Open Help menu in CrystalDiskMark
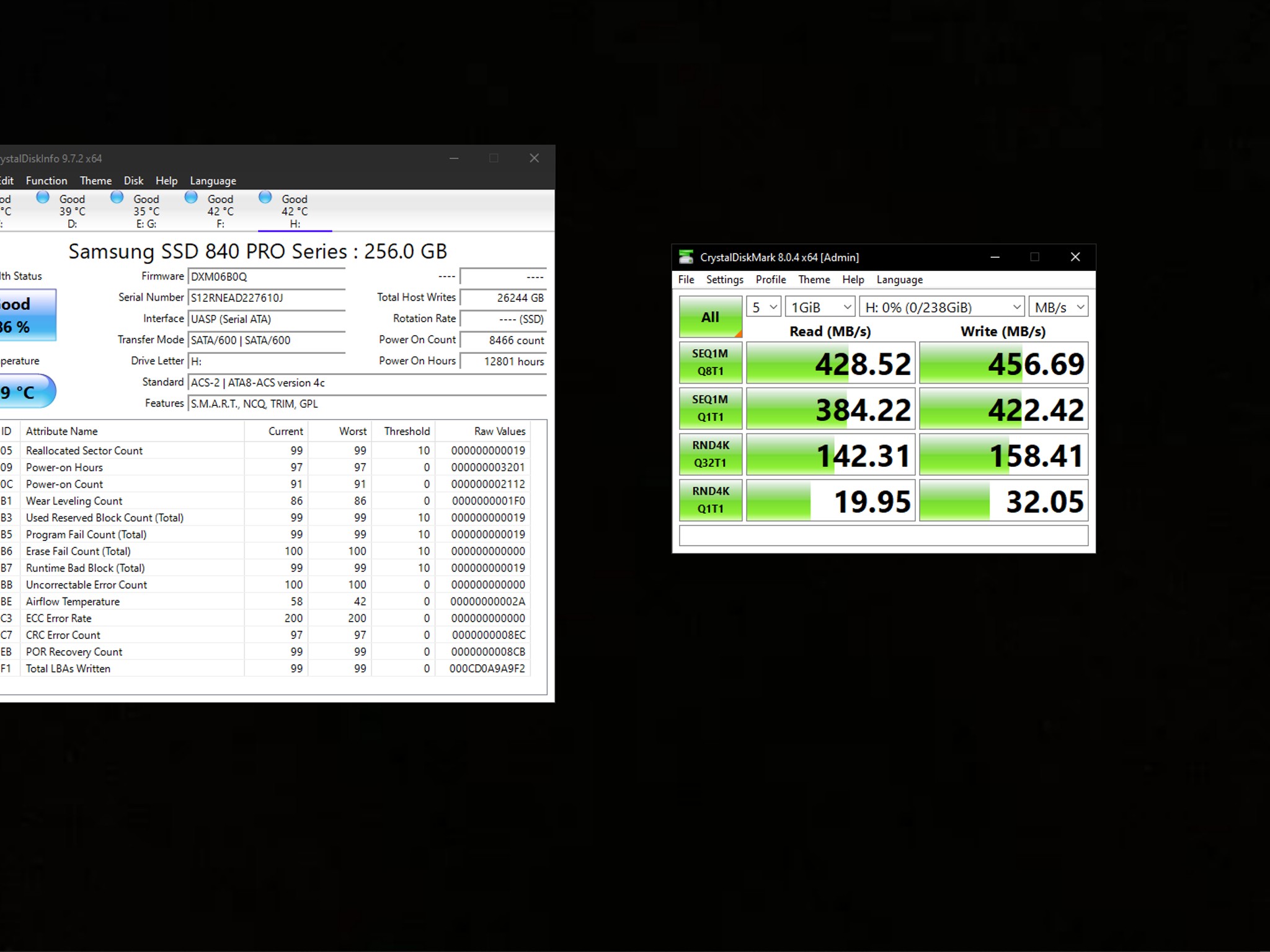1270x952 pixels. pyautogui.click(x=853, y=280)
